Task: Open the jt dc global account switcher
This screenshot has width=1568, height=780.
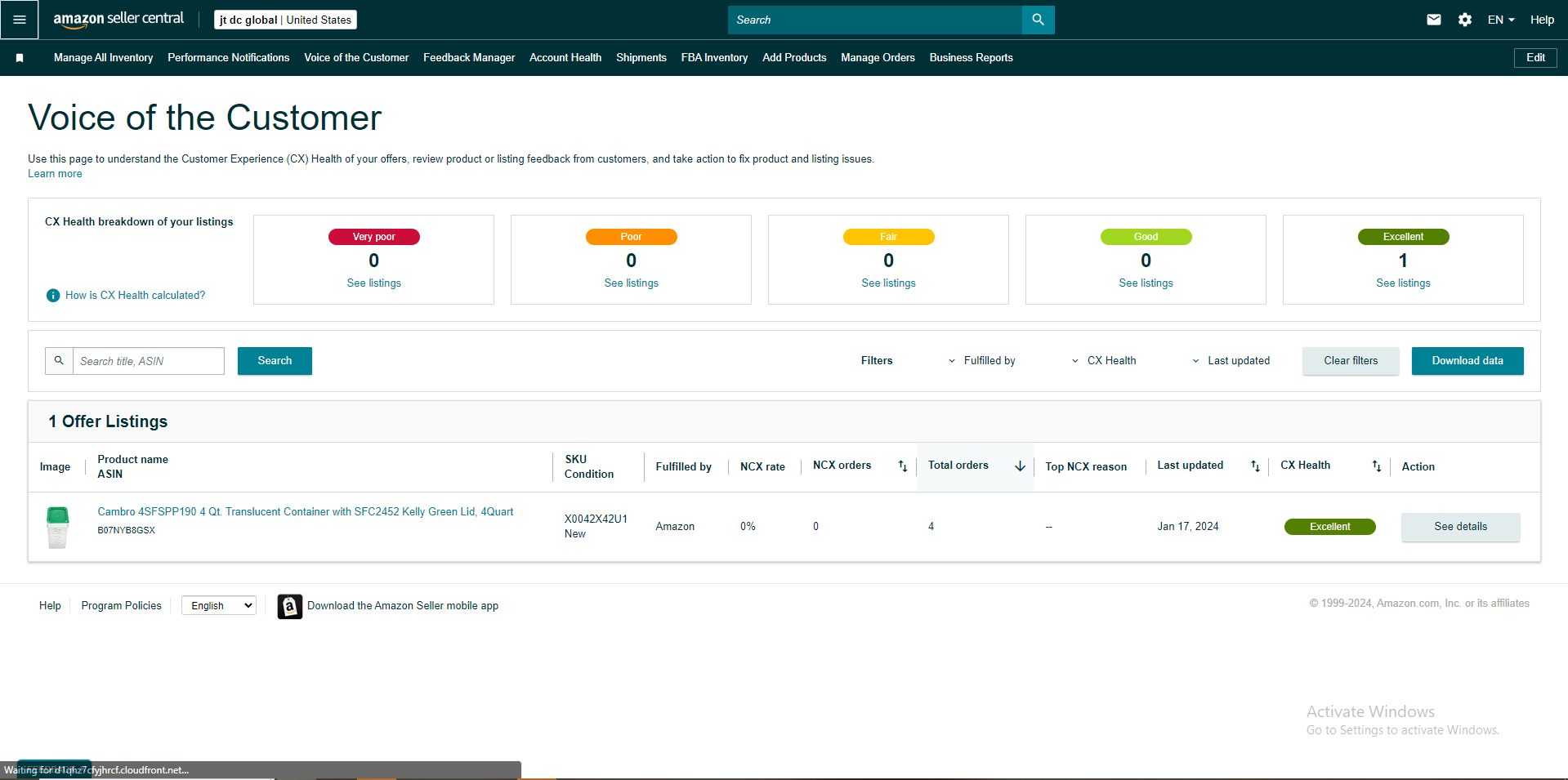Action: pyautogui.click(x=285, y=20)
